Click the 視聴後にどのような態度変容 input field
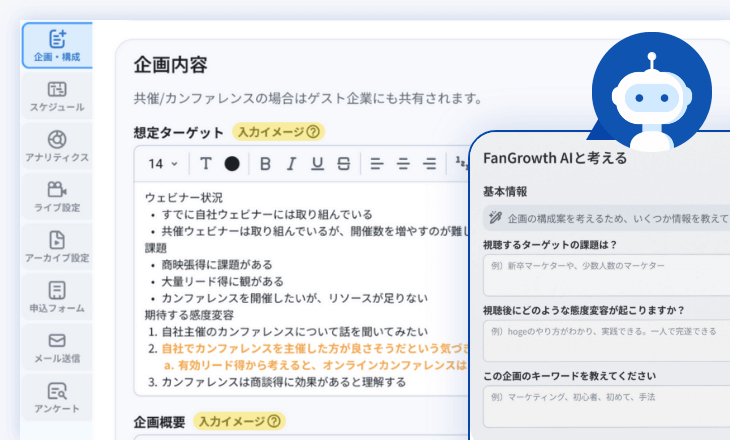730x440 pixels. click(607, 341)
